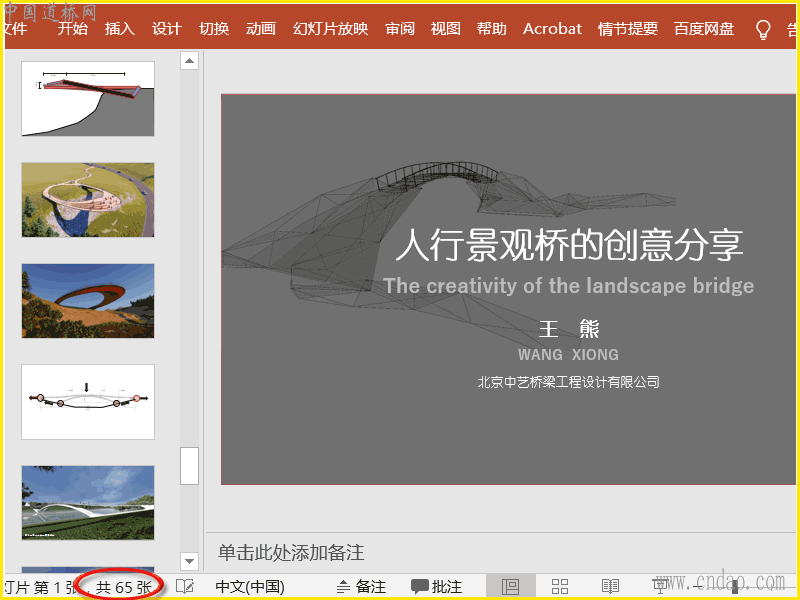Screen dimensions: 800x600
Task: Click the thumbnail panel scroll down arrow
Action: pyautogui.click(x=189, y=561)
